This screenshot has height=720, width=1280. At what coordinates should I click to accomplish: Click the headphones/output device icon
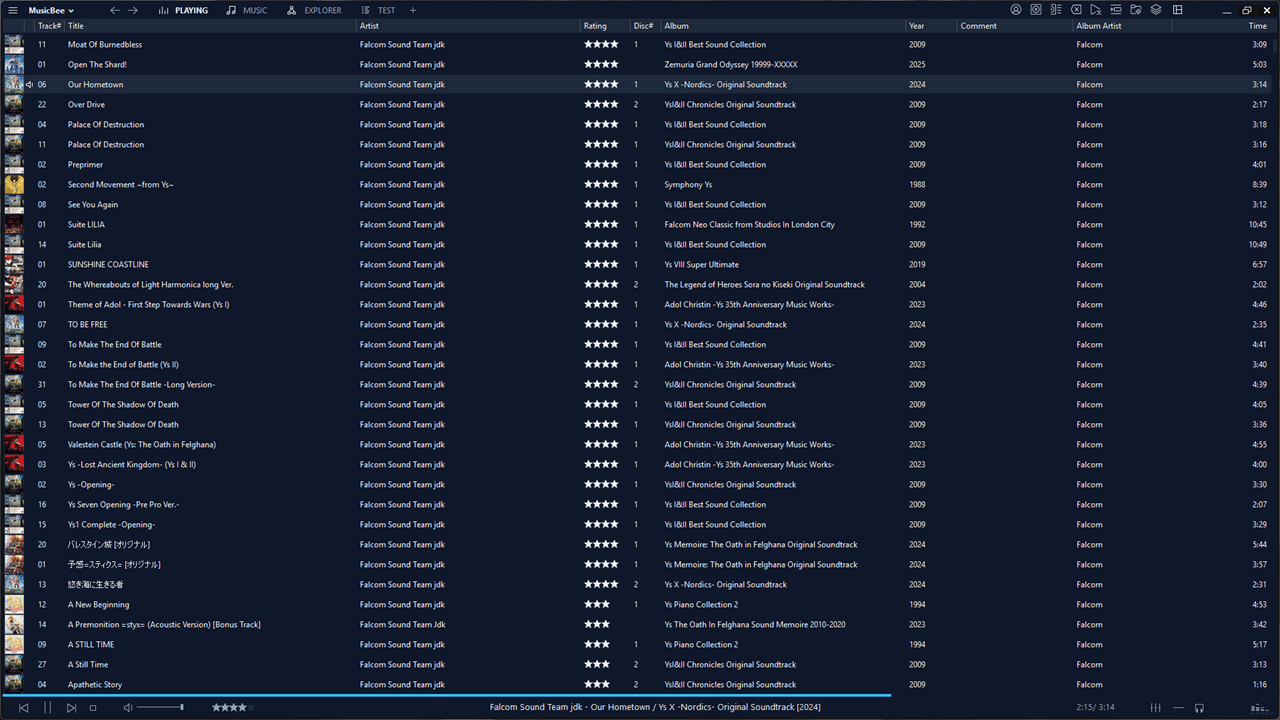pos(1199,708)
